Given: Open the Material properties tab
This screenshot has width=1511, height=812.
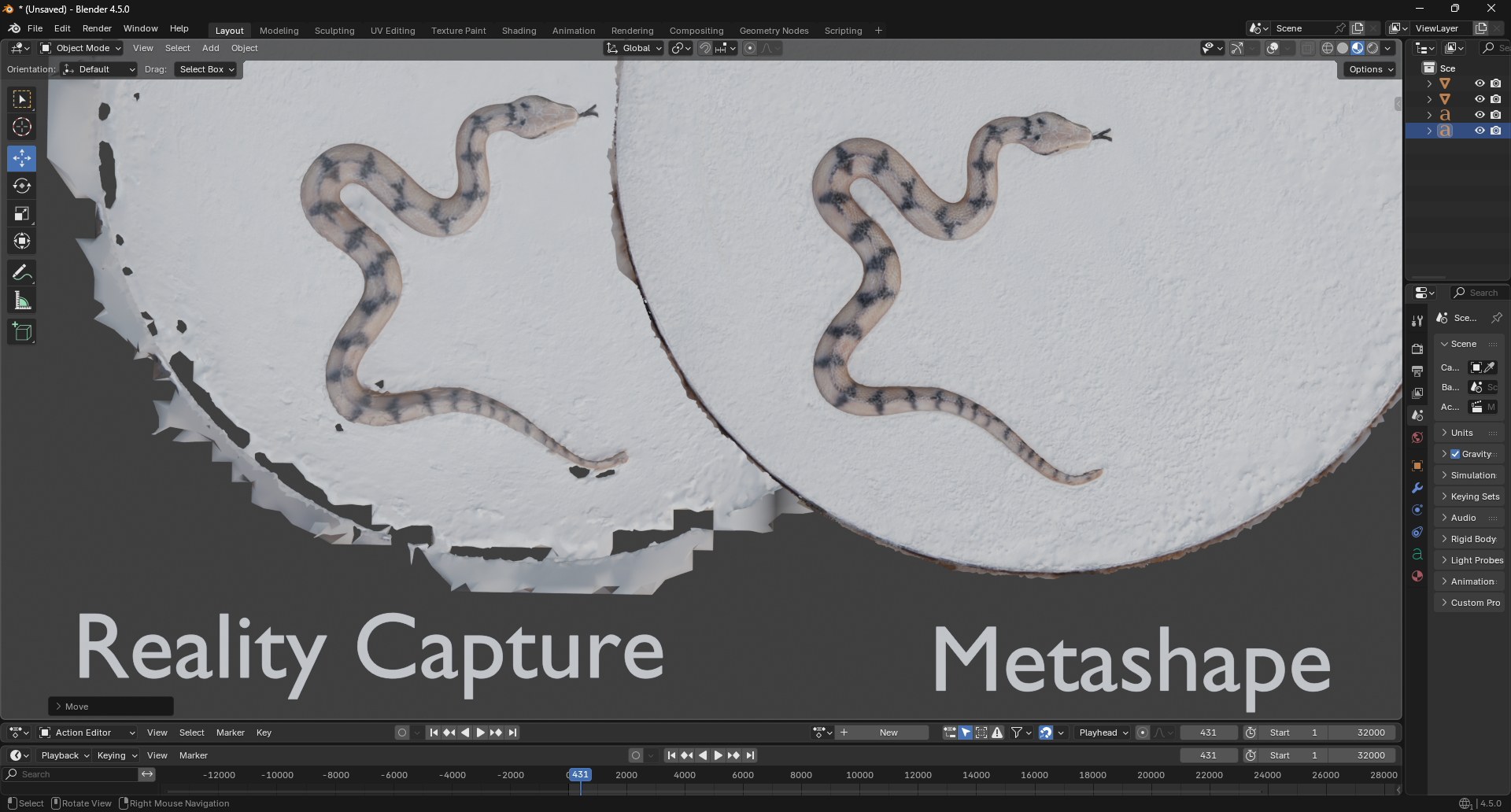Looking at the screenshot, I should coord(1417,576).
